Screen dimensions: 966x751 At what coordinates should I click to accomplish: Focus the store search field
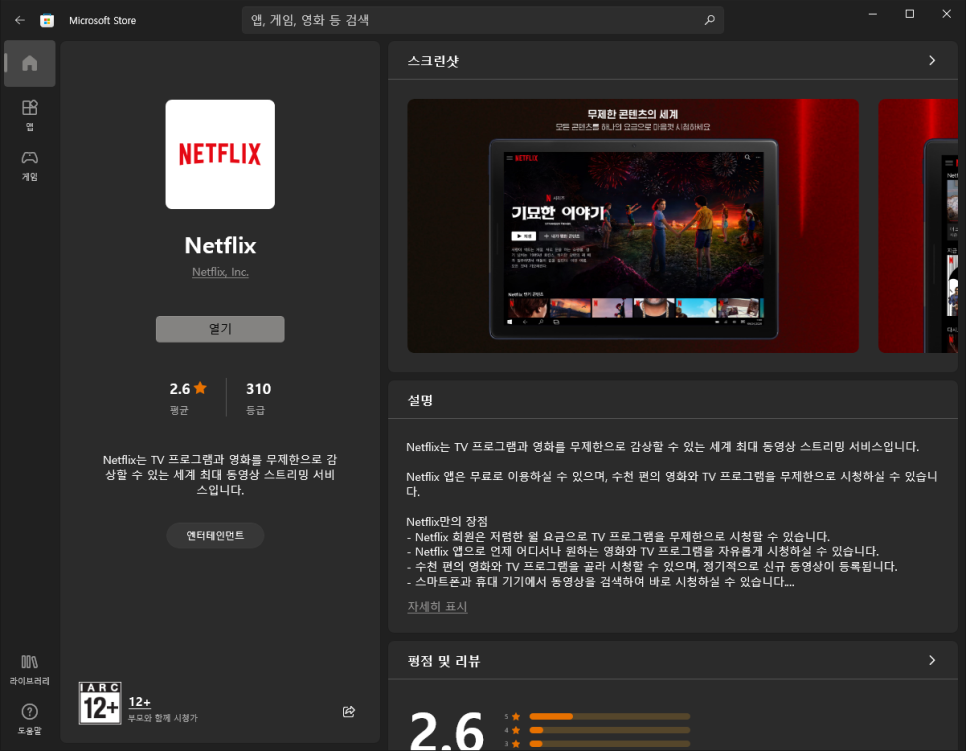click(x=482, y=20)
